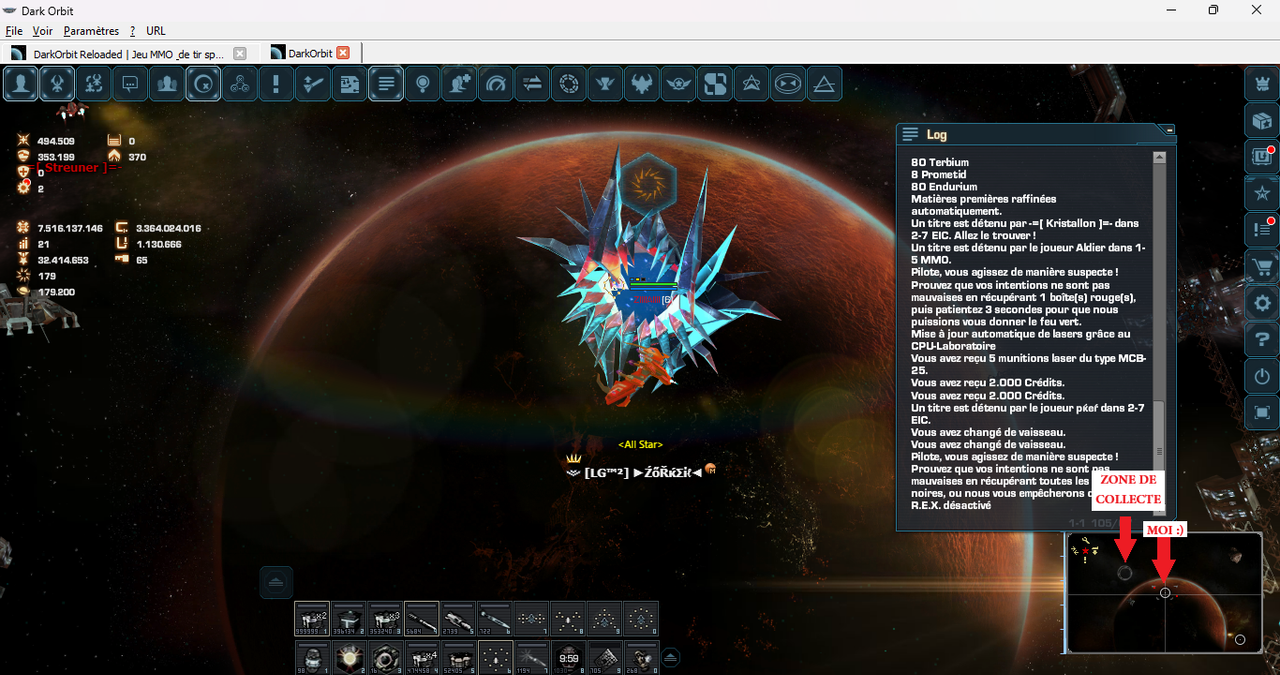Open the question mark help icon

click(x=1261, y=340)
